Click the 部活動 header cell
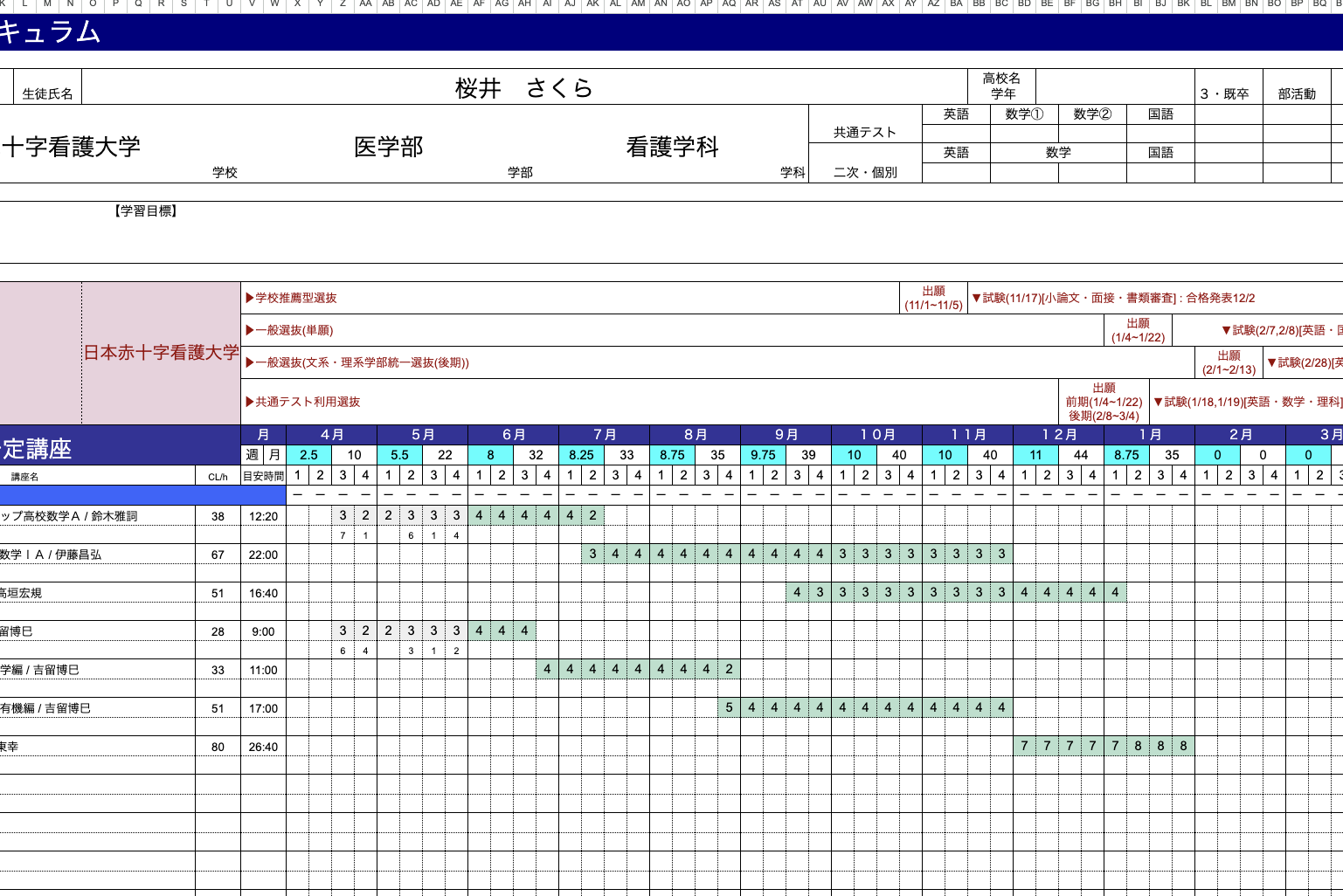The image size is (1343, 896). tap(1296, 93)
